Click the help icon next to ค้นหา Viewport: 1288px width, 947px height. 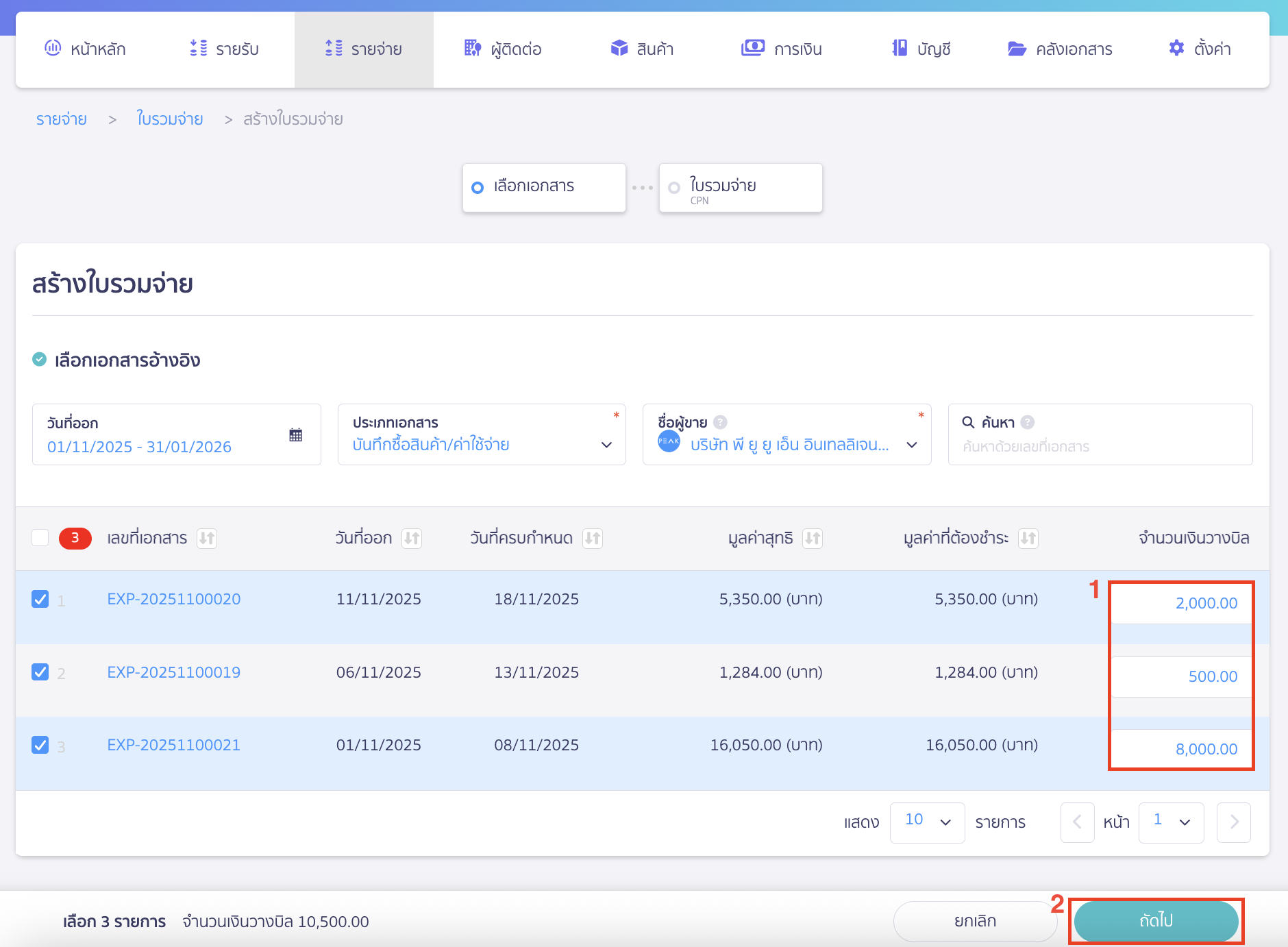1027,422
